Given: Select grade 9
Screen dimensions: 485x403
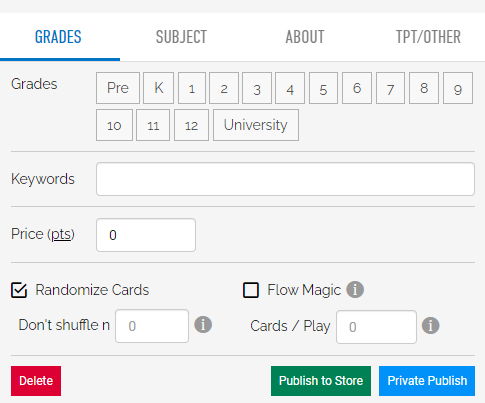Looking at the screenshot, I should click(458, 88).
